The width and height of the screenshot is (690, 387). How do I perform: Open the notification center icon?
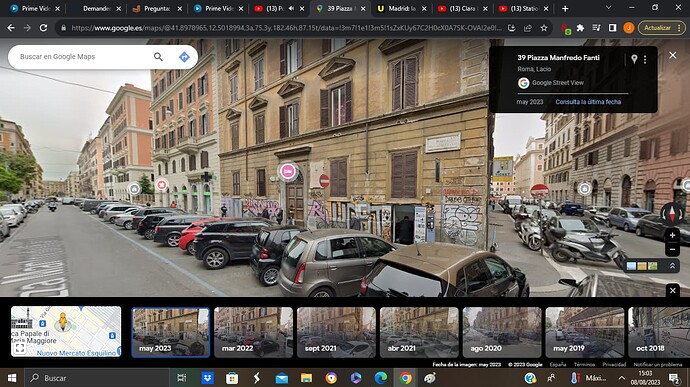click(674, 378)
